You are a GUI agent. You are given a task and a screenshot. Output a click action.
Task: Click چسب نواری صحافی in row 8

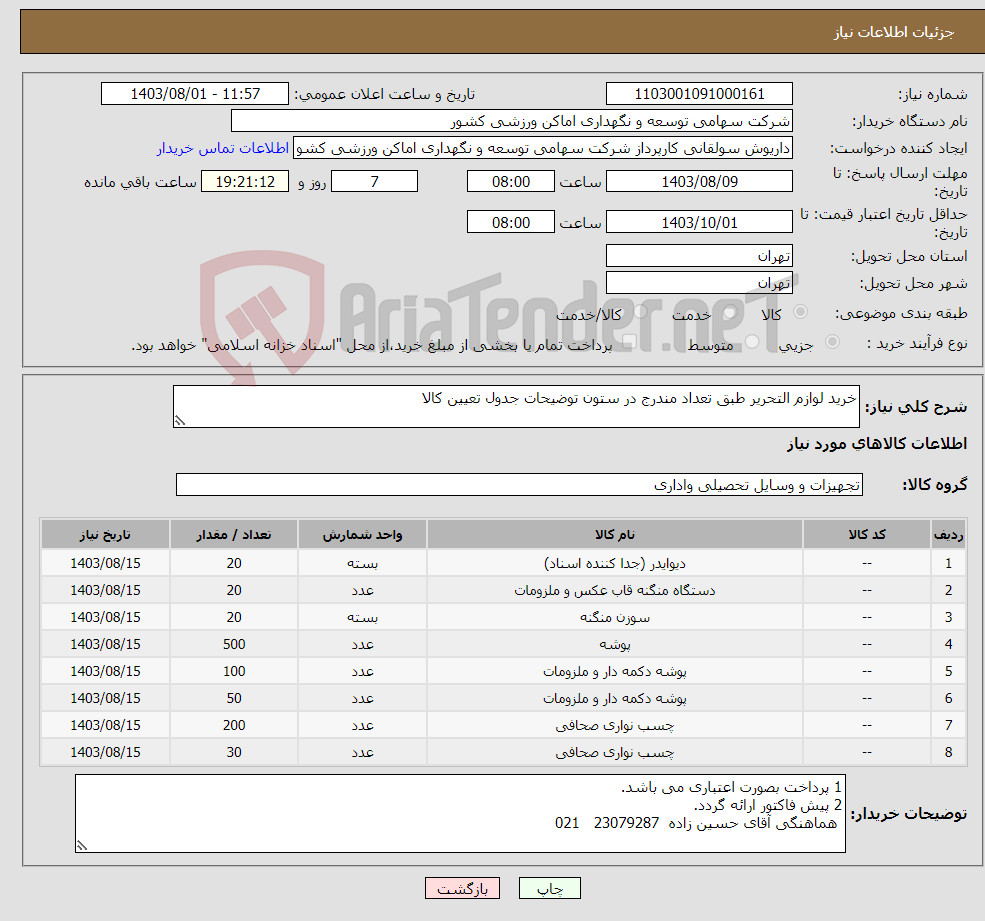pos(614,753)
